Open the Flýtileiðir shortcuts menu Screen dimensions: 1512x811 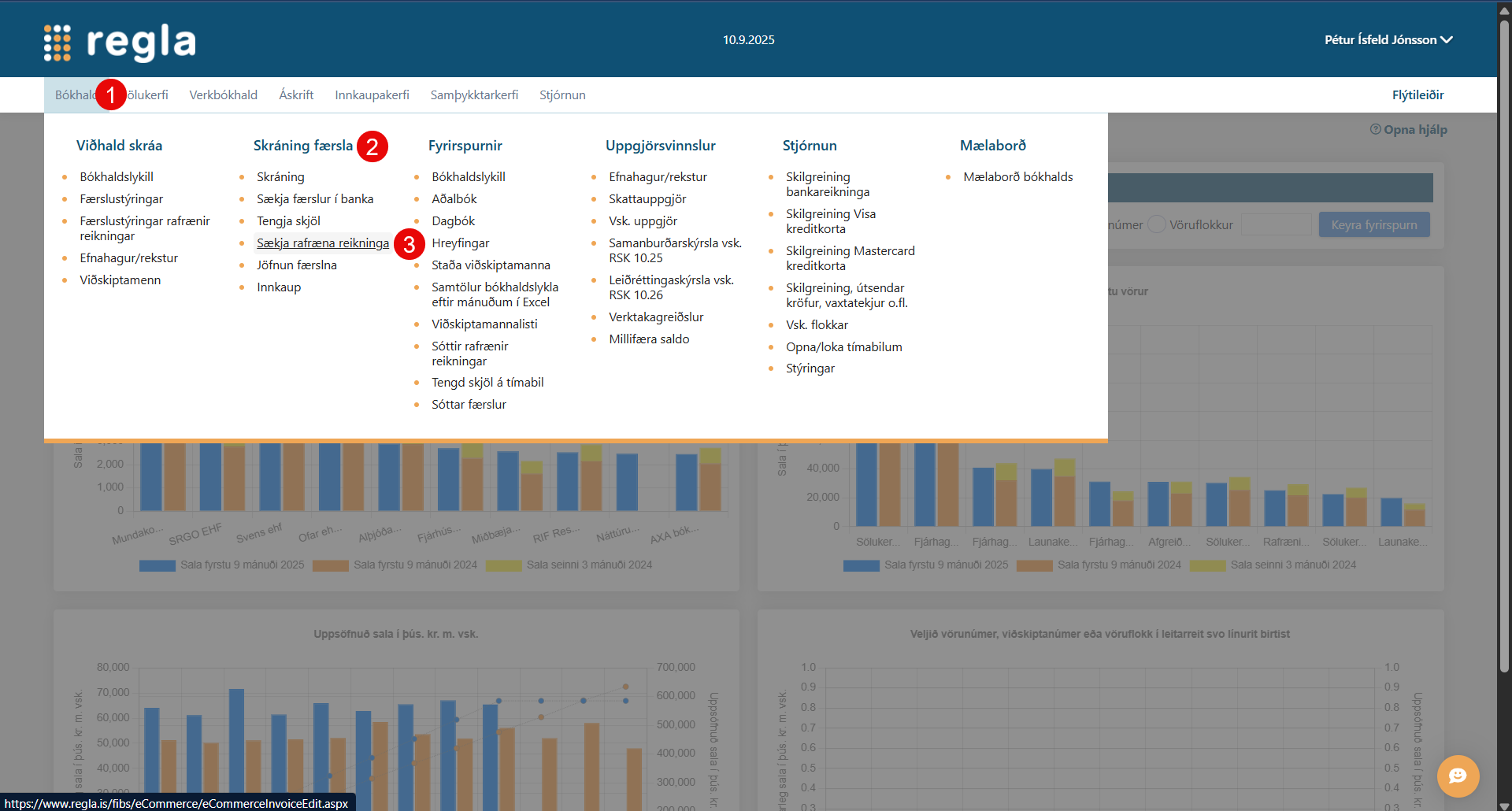(x=1417, y=95)
